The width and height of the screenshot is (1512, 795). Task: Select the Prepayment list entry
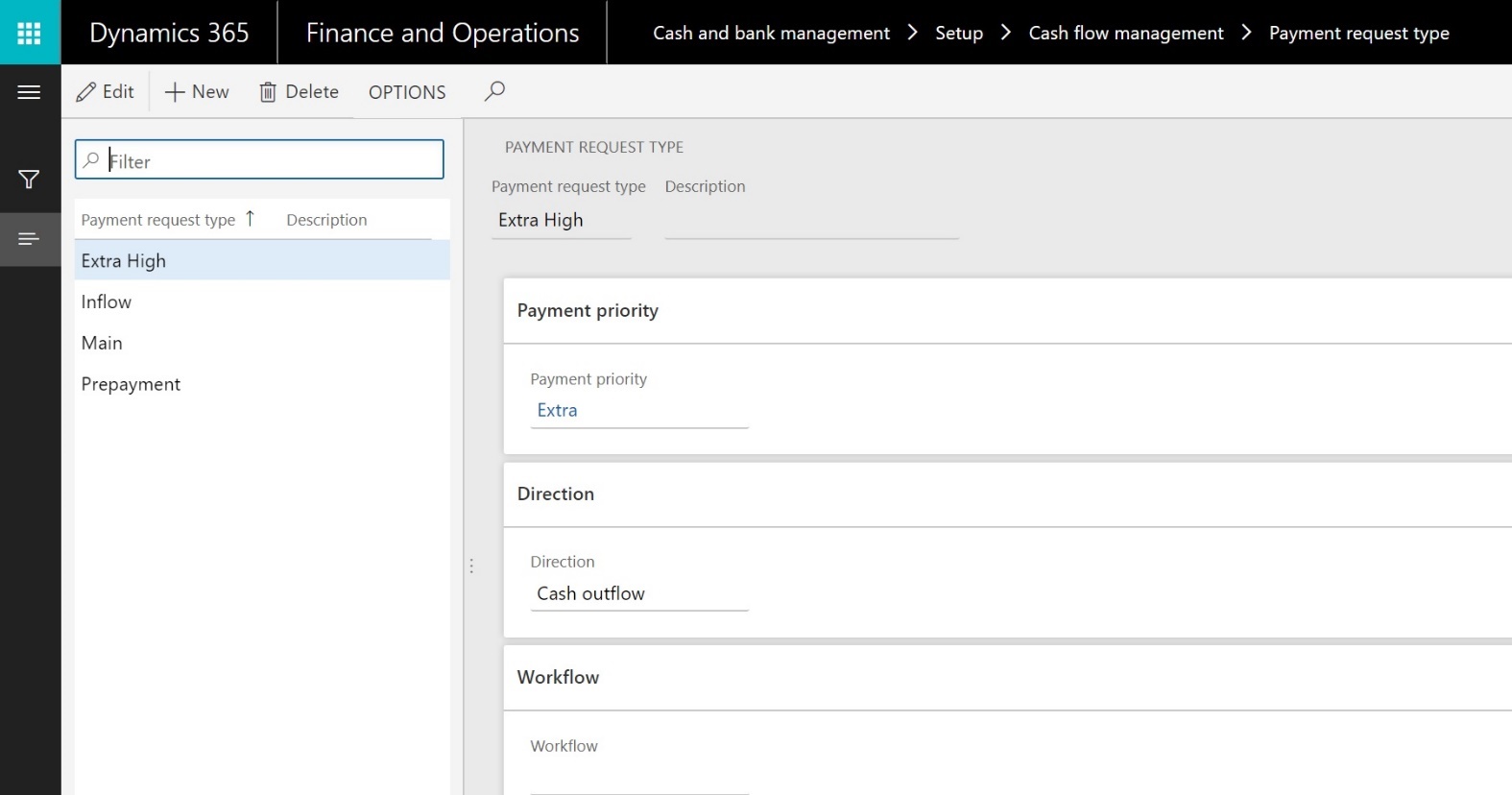pyautogui.click(x=131, y=384)
